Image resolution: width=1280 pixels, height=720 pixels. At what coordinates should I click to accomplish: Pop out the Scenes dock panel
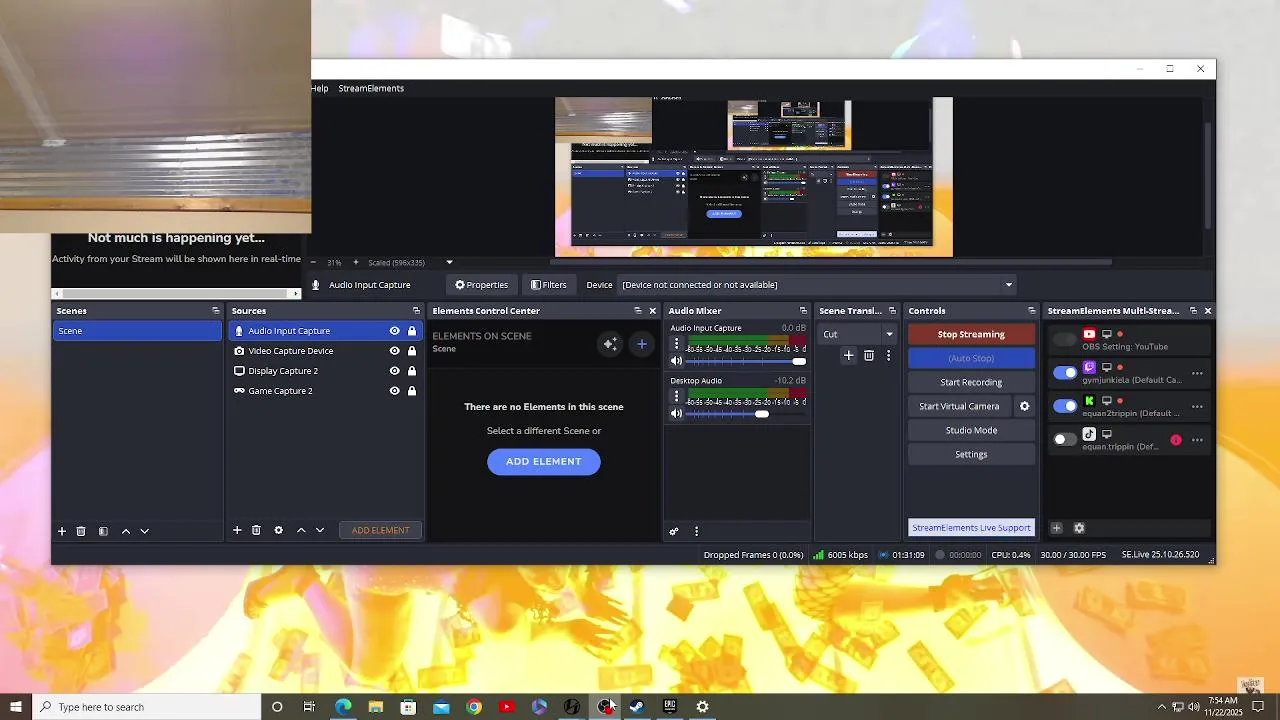(215, 311)
